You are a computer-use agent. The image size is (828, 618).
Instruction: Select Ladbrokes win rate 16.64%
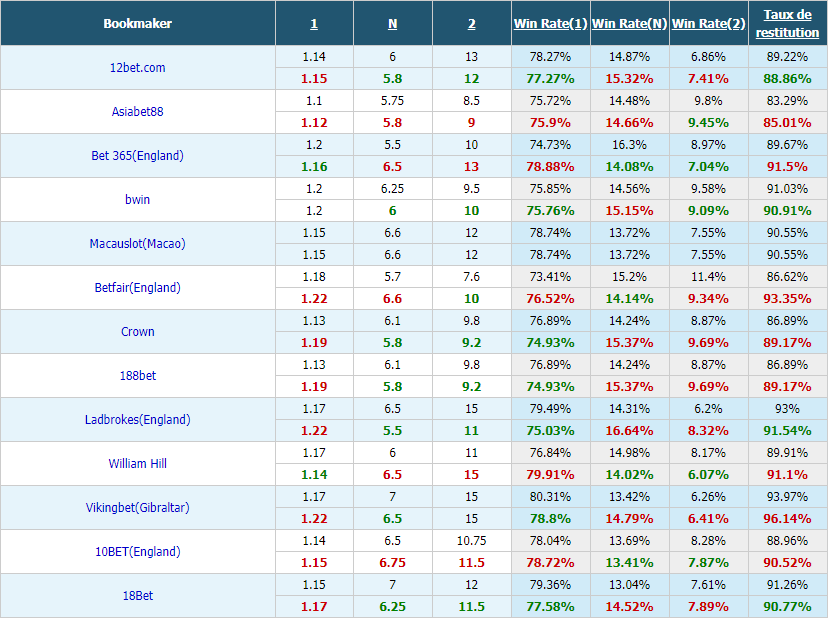(x=629, y=430)
